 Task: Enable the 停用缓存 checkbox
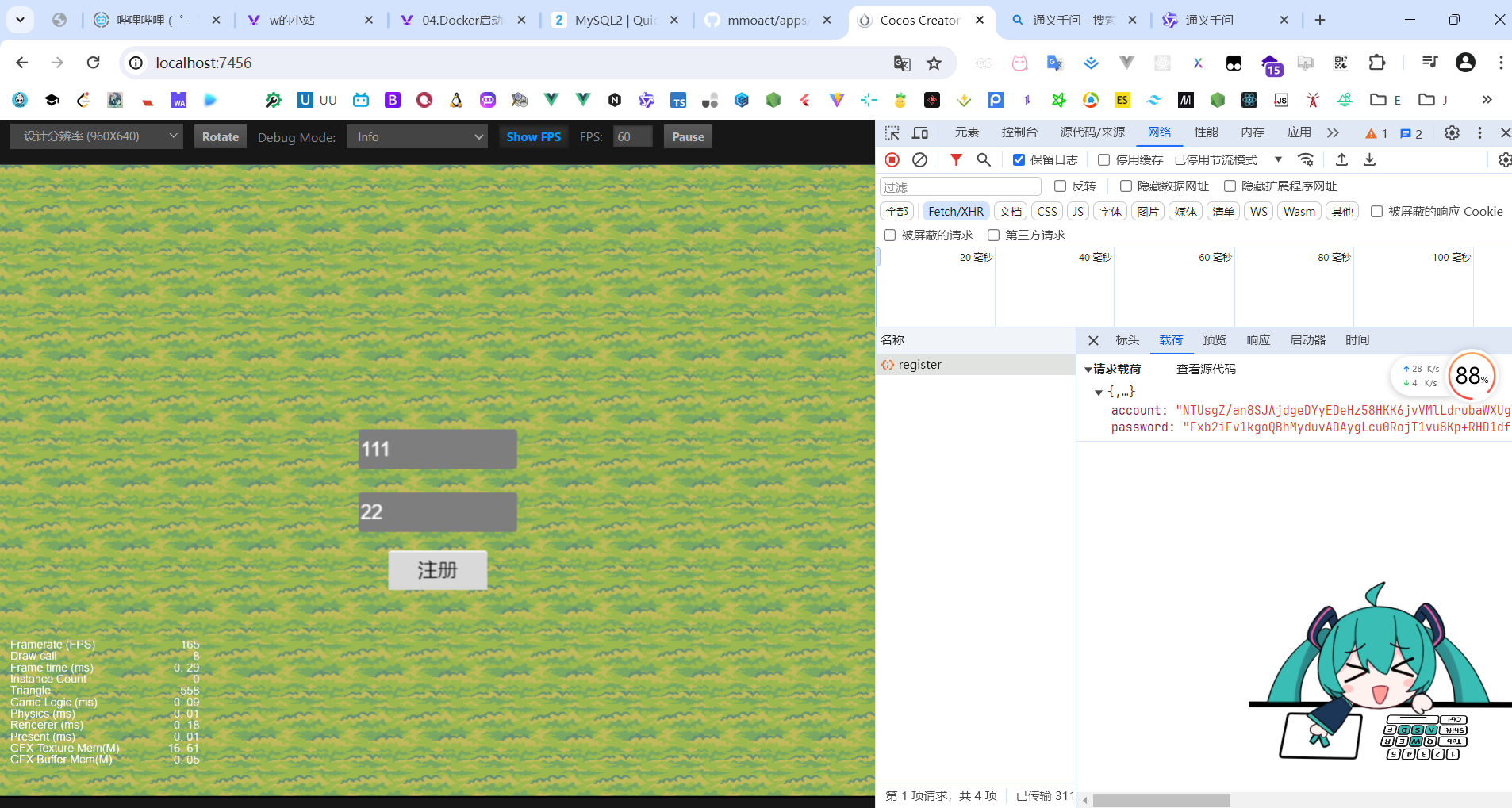1103,160
